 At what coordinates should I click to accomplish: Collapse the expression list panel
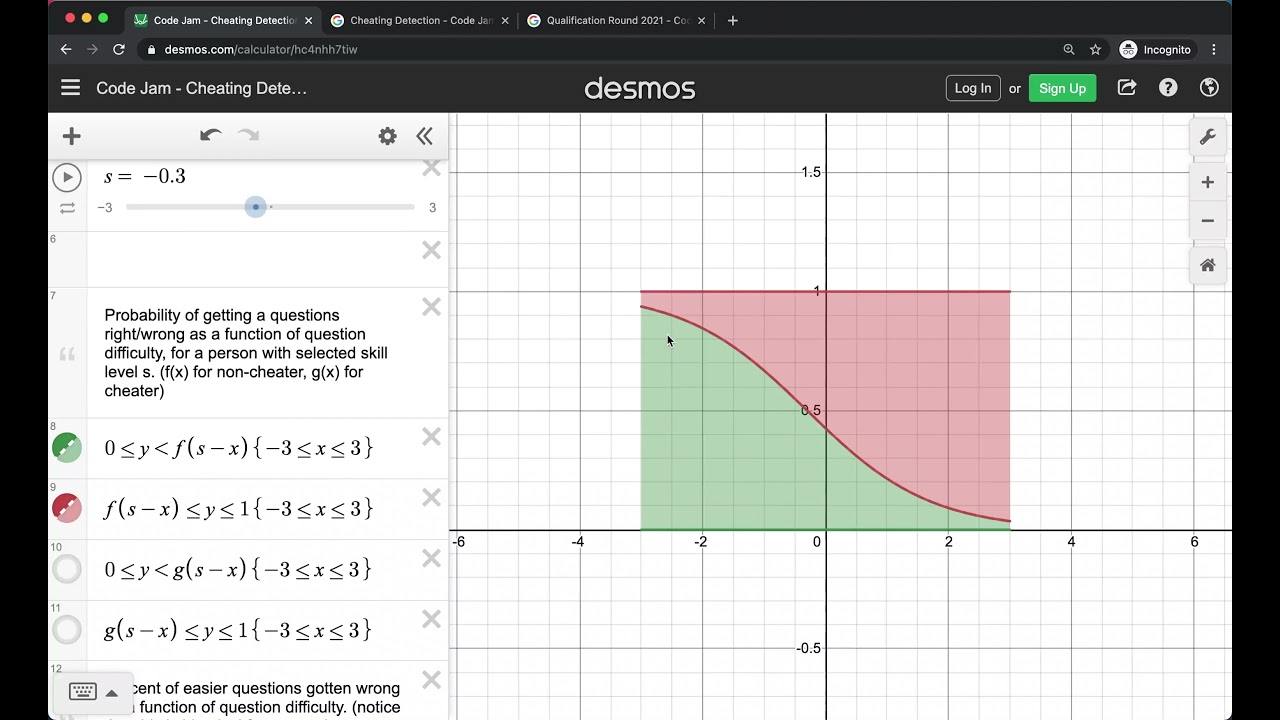point(425,136)
